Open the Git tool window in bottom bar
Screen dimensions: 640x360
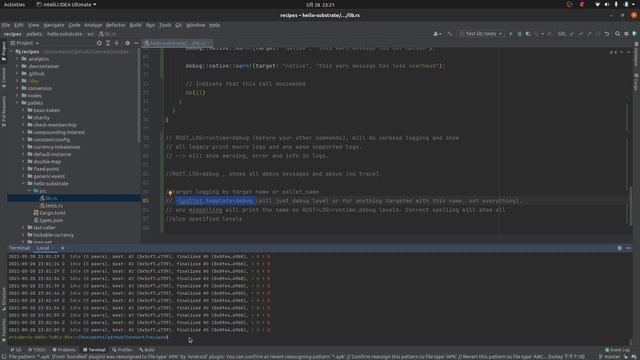[x=16, y=350]
